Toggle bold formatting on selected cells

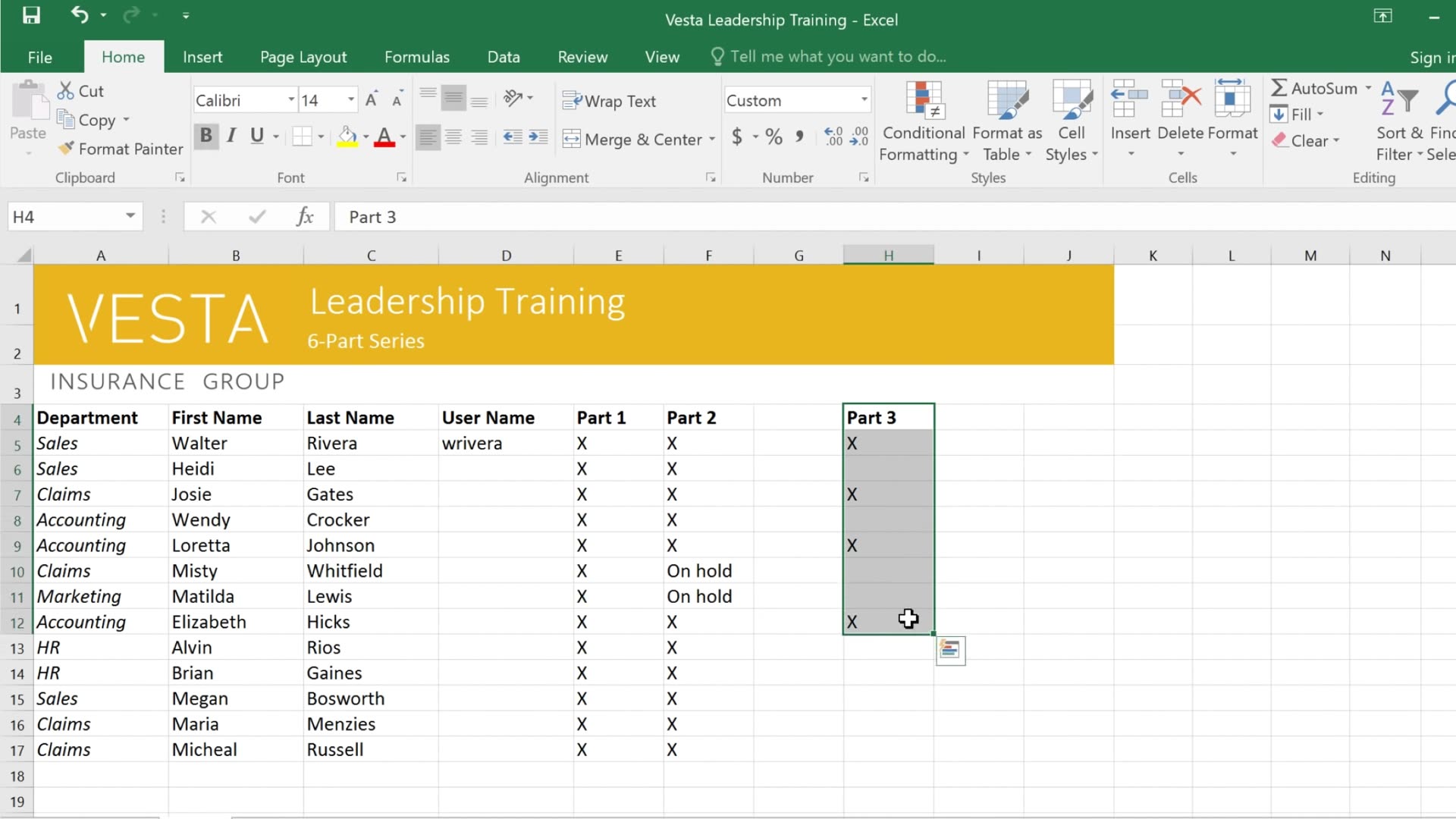tap(206, 136)
